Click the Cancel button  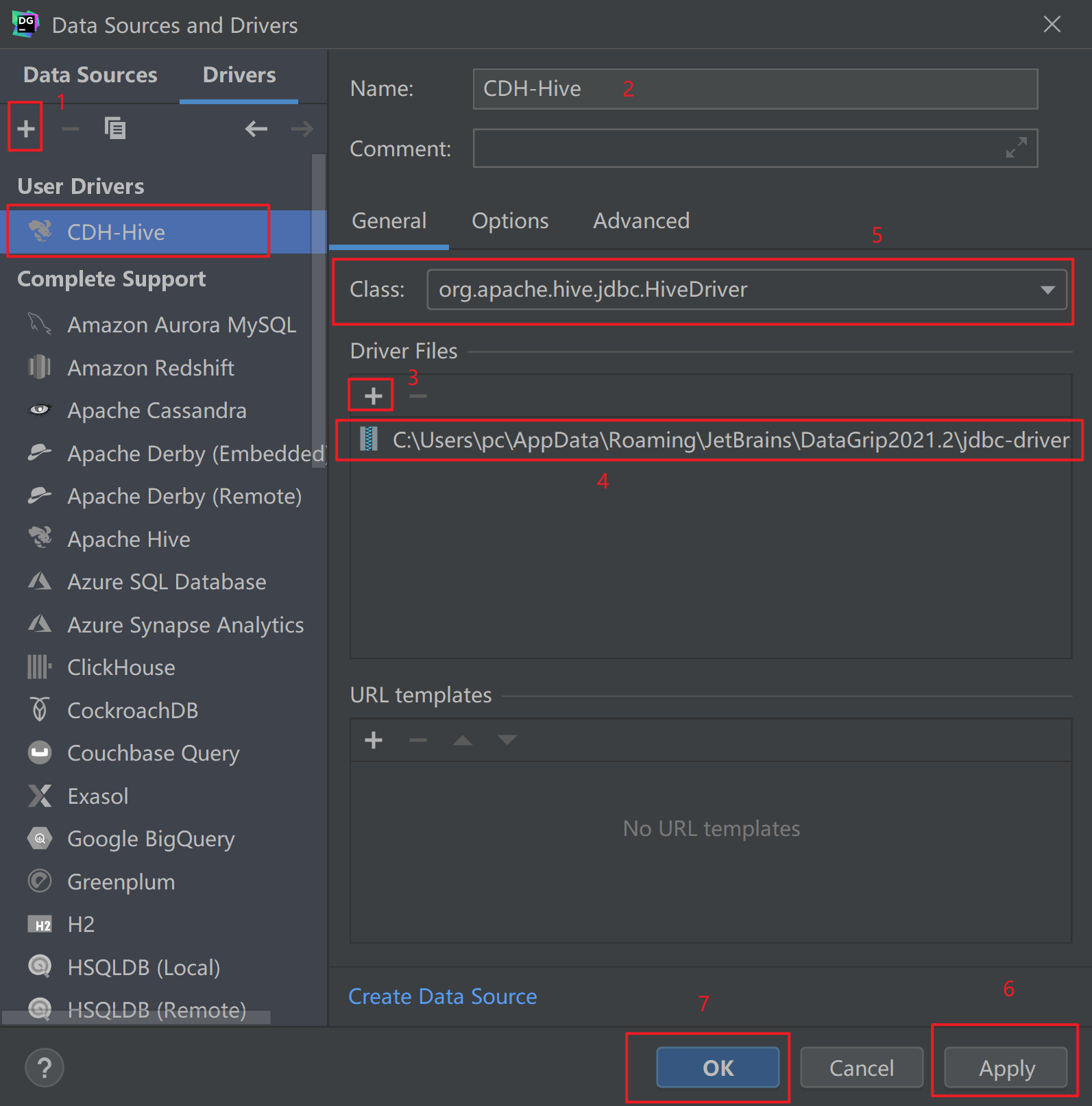(862, 1067)
